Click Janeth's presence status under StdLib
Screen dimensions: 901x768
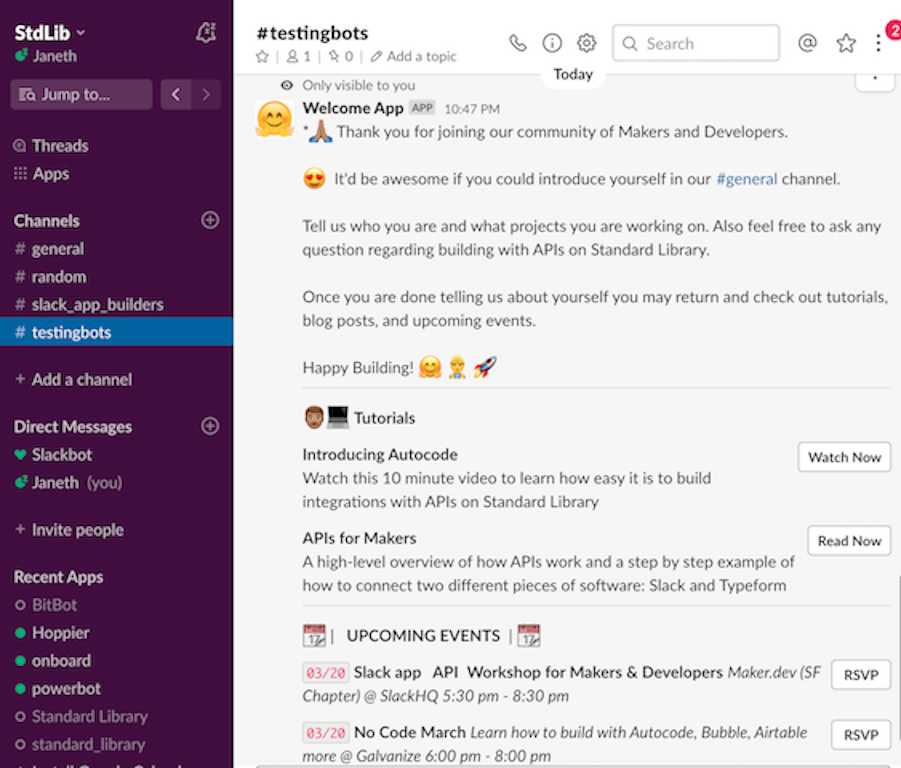[45, 56]
